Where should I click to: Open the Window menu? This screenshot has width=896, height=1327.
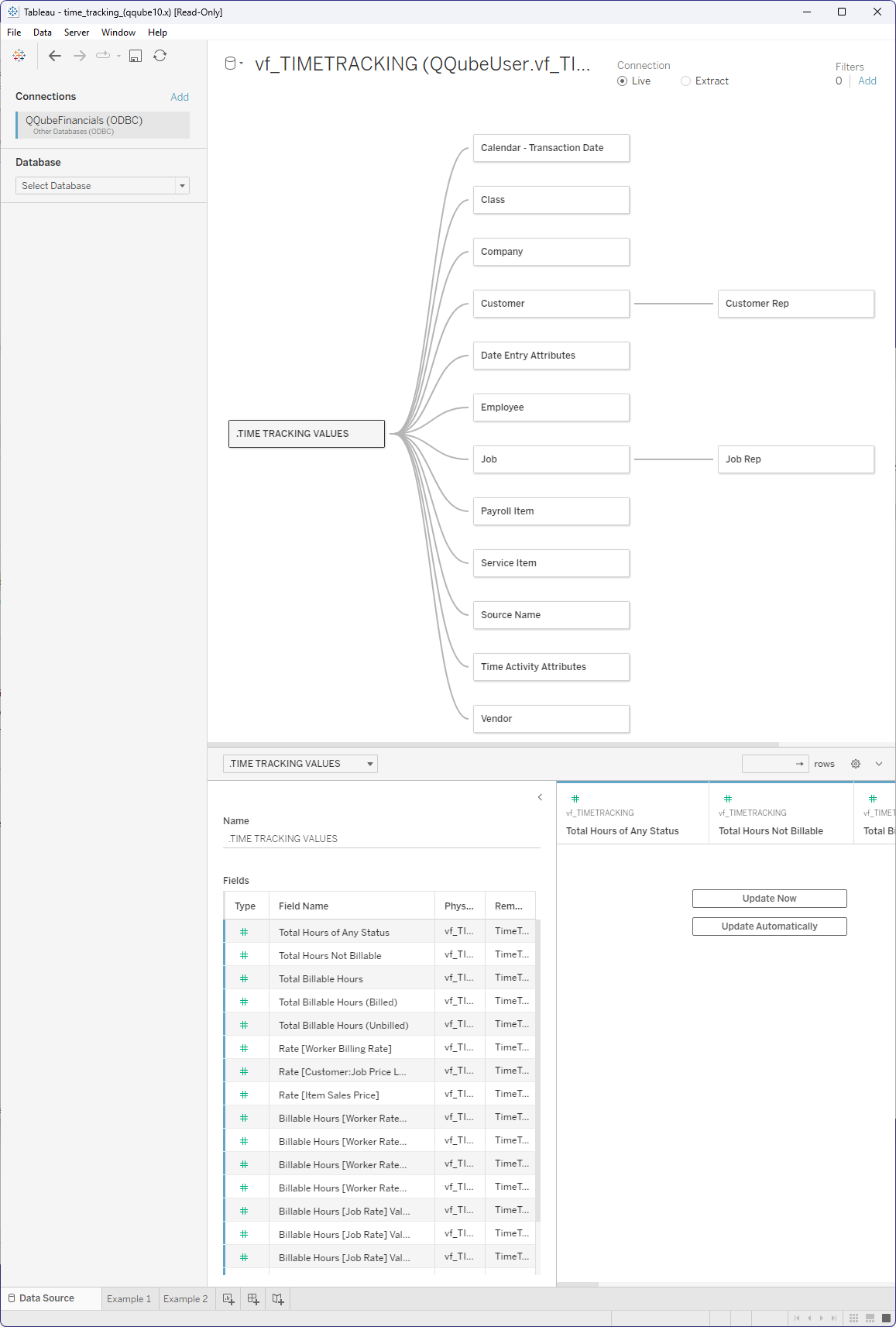tap(118, 33)
